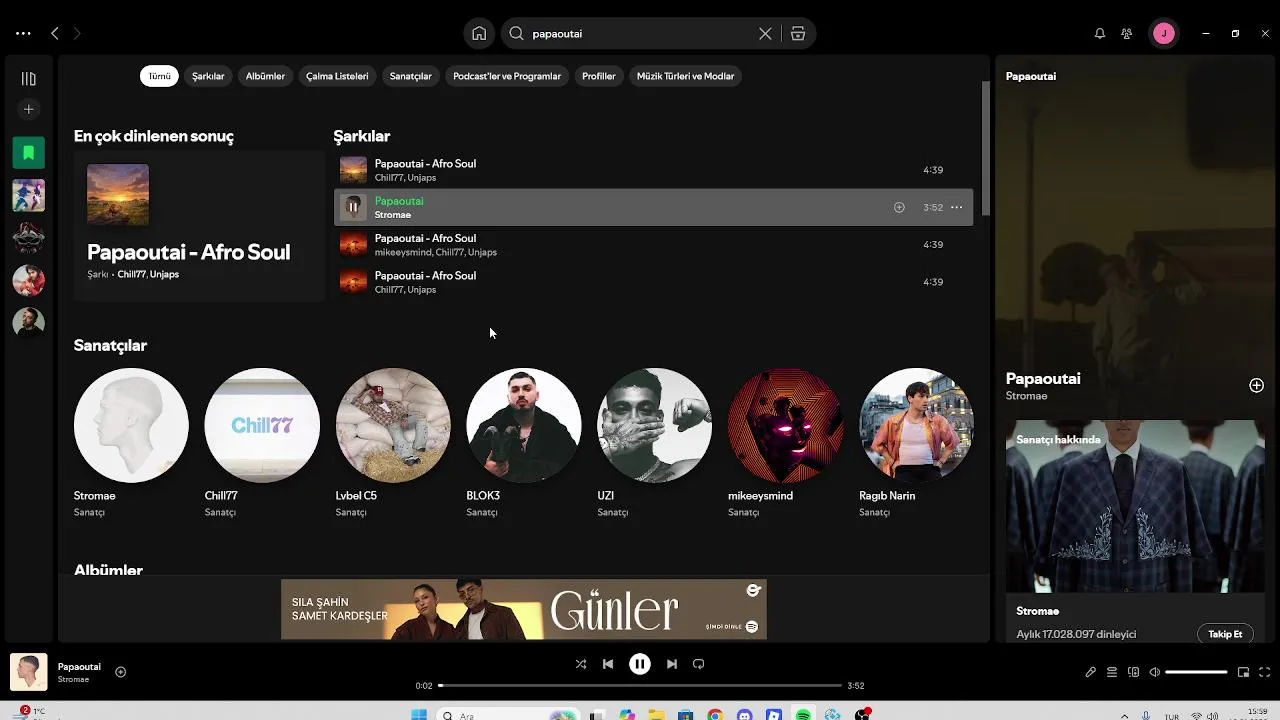Add Papaoutai to library in right panel
Viewport: 1280px width, 720px height.
coord(1256,385)
